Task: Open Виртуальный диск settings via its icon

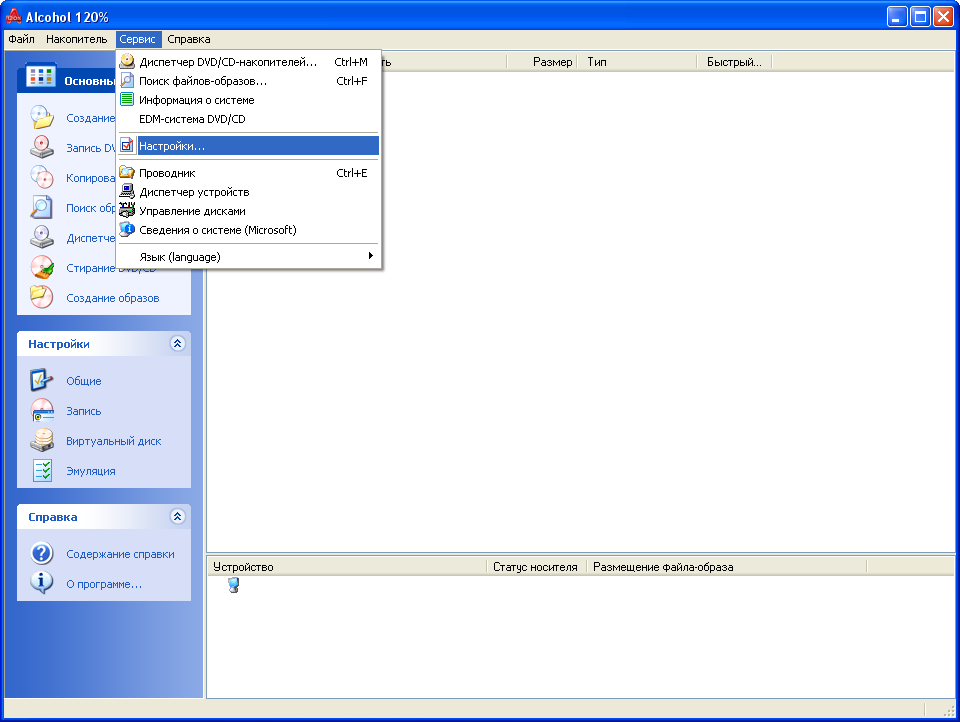Action: point(41,441)
